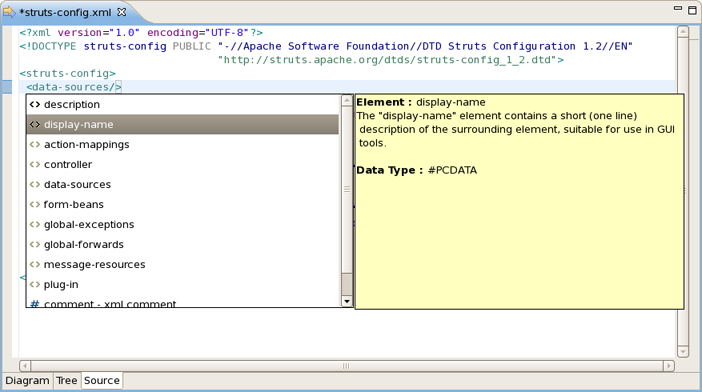Click editor horizontal scrollbar right arrow
This screenshot has width=702, height=392.
point(669,366)
